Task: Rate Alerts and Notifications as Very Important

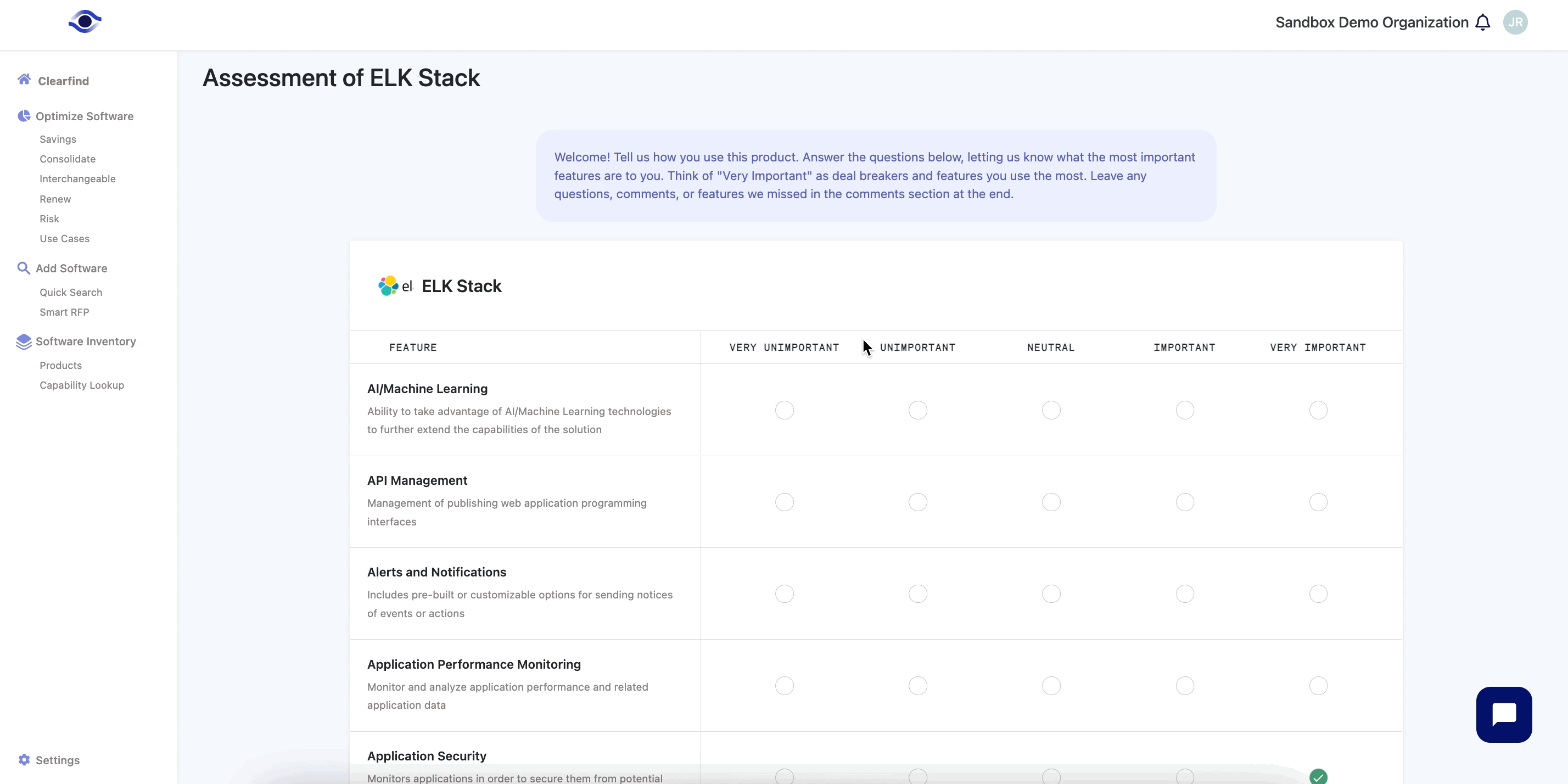Action: 1318,593
